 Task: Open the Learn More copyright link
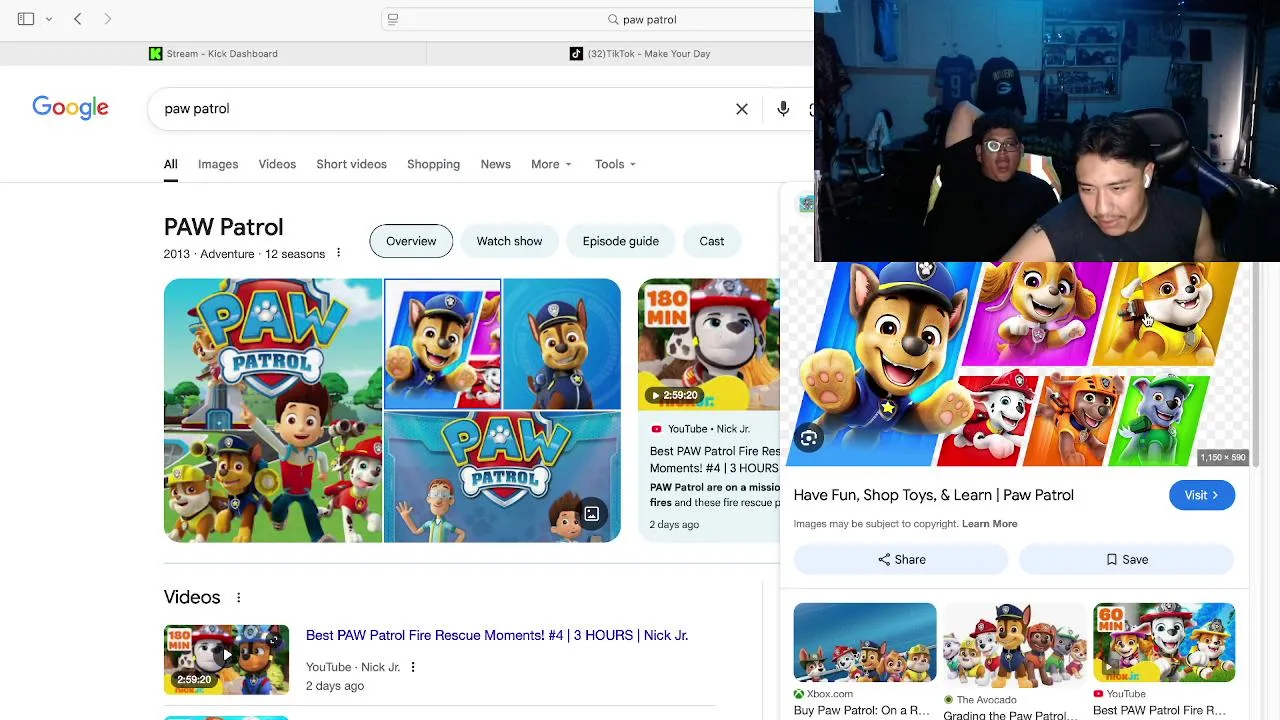click(989, 524)
